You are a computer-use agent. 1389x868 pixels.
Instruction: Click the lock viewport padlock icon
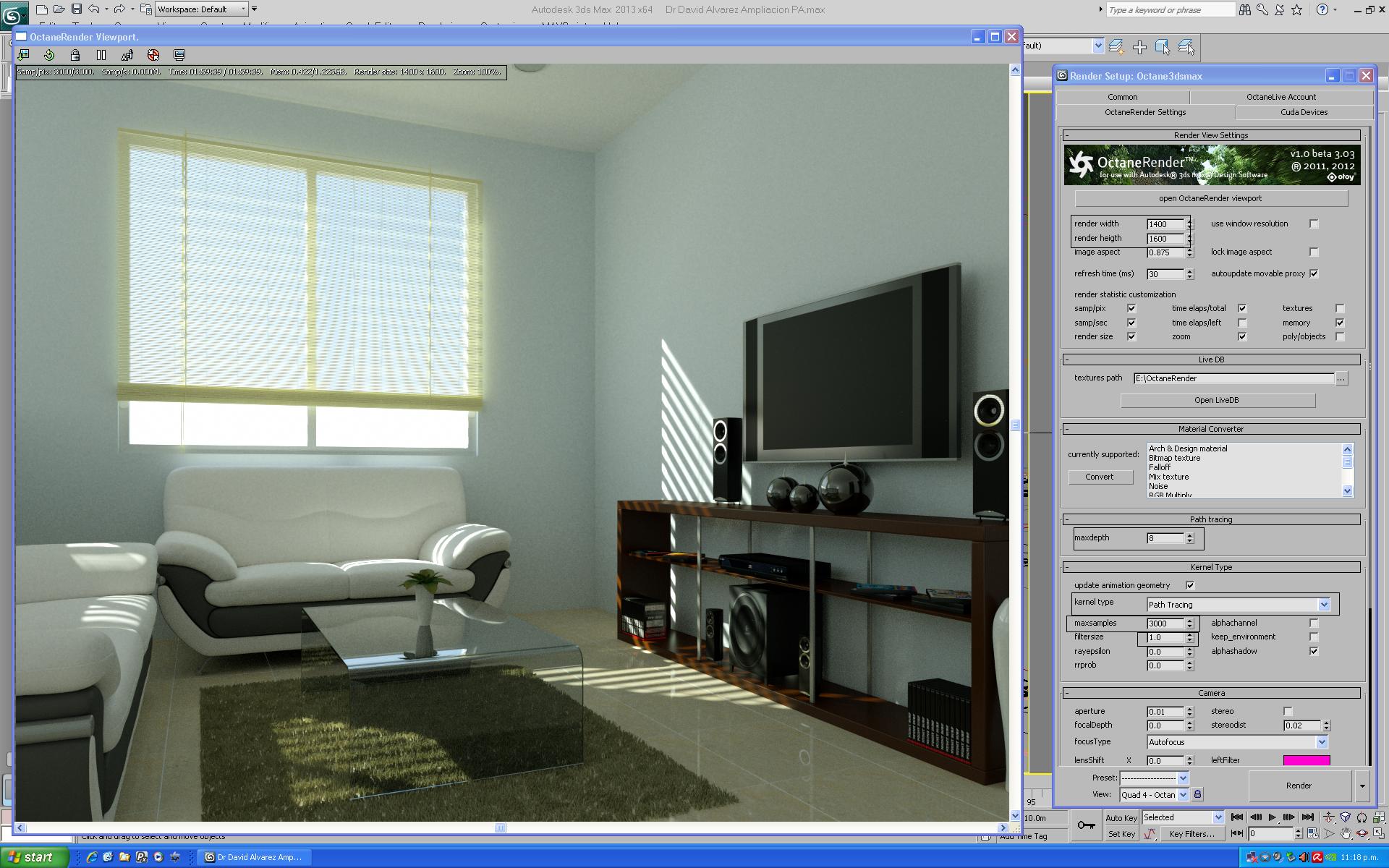[x=75, y=55]
